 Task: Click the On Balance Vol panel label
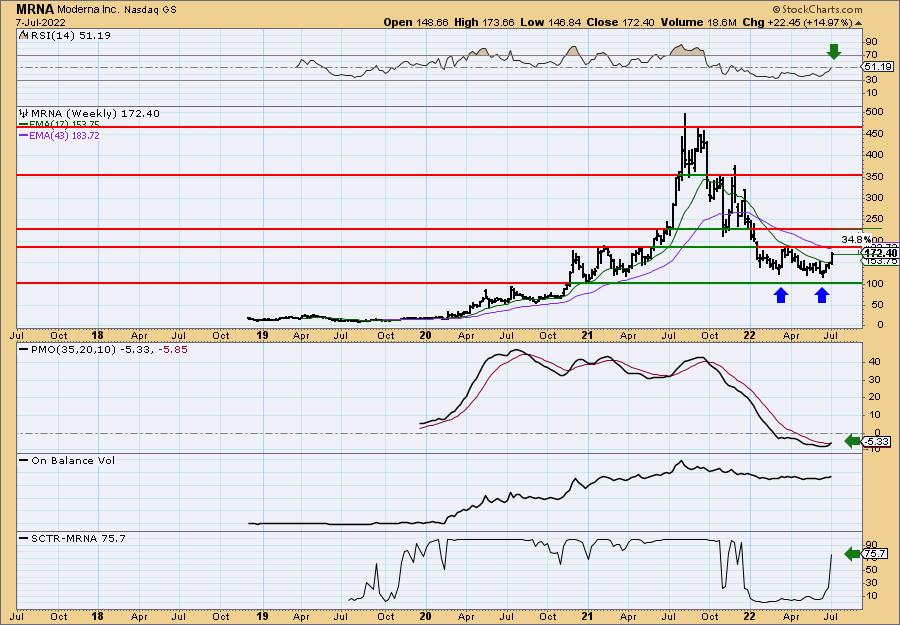[73, 460]
